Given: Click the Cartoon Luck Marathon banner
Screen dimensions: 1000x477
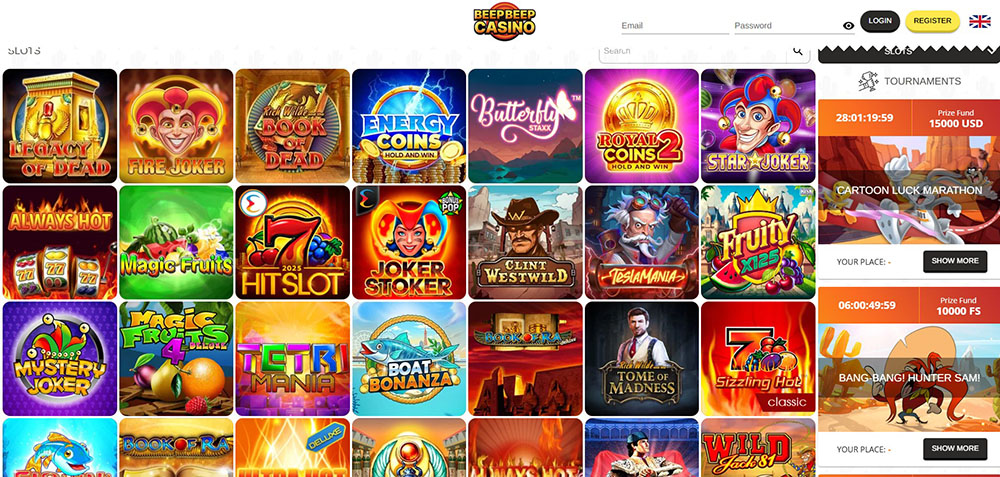Looking at the screenshot, I should point(909,190).
